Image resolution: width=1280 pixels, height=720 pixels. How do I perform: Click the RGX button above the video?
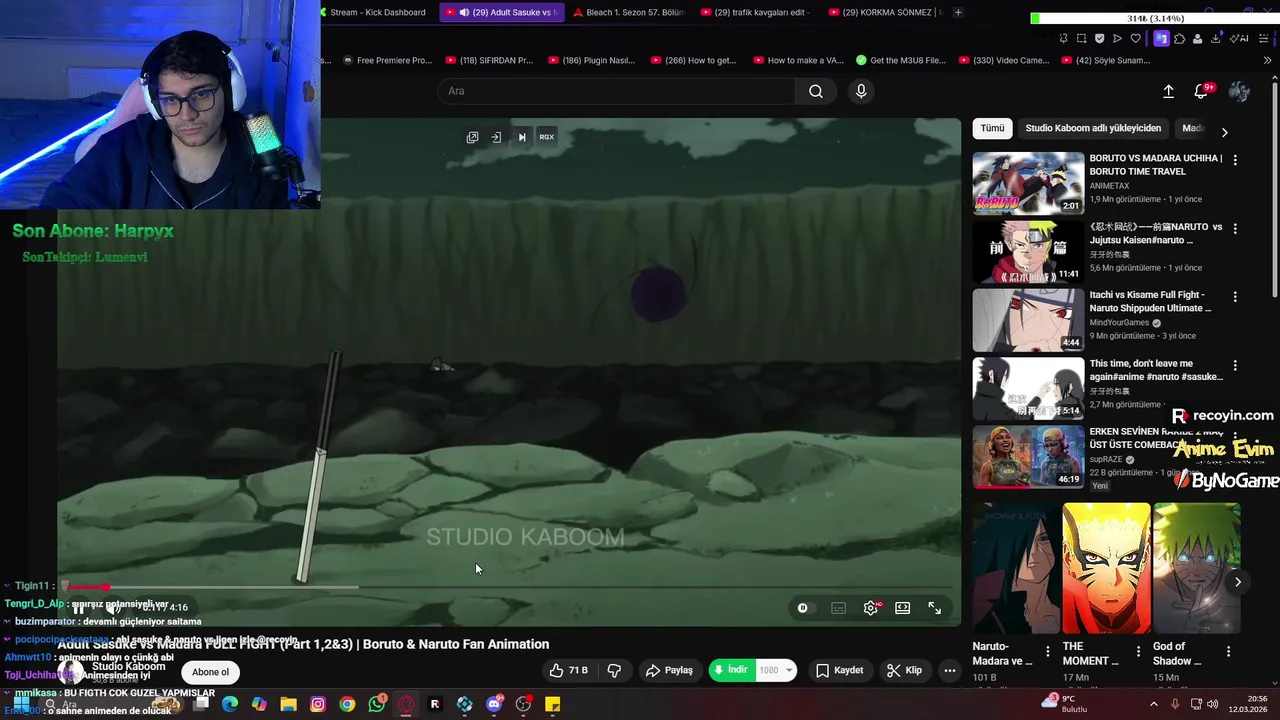coord(546,137)
